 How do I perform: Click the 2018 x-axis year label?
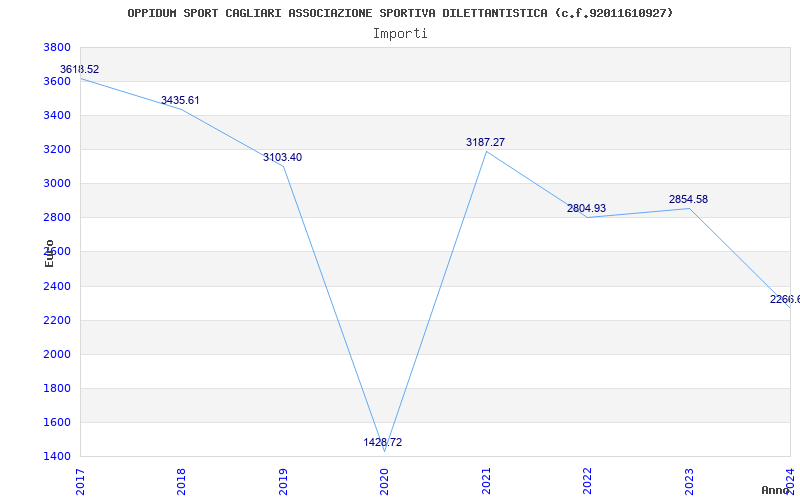(x=181, y=482)
